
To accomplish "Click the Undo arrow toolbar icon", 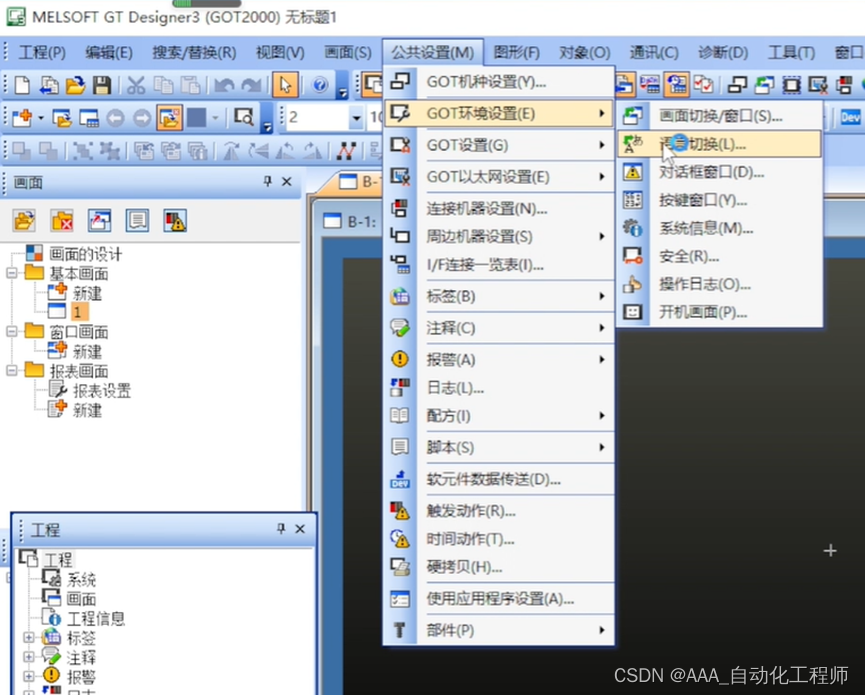I will pos(224,85).
